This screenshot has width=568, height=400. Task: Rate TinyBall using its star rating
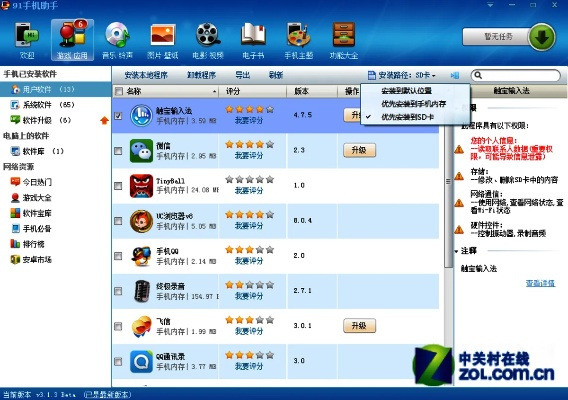coord(249,179)
